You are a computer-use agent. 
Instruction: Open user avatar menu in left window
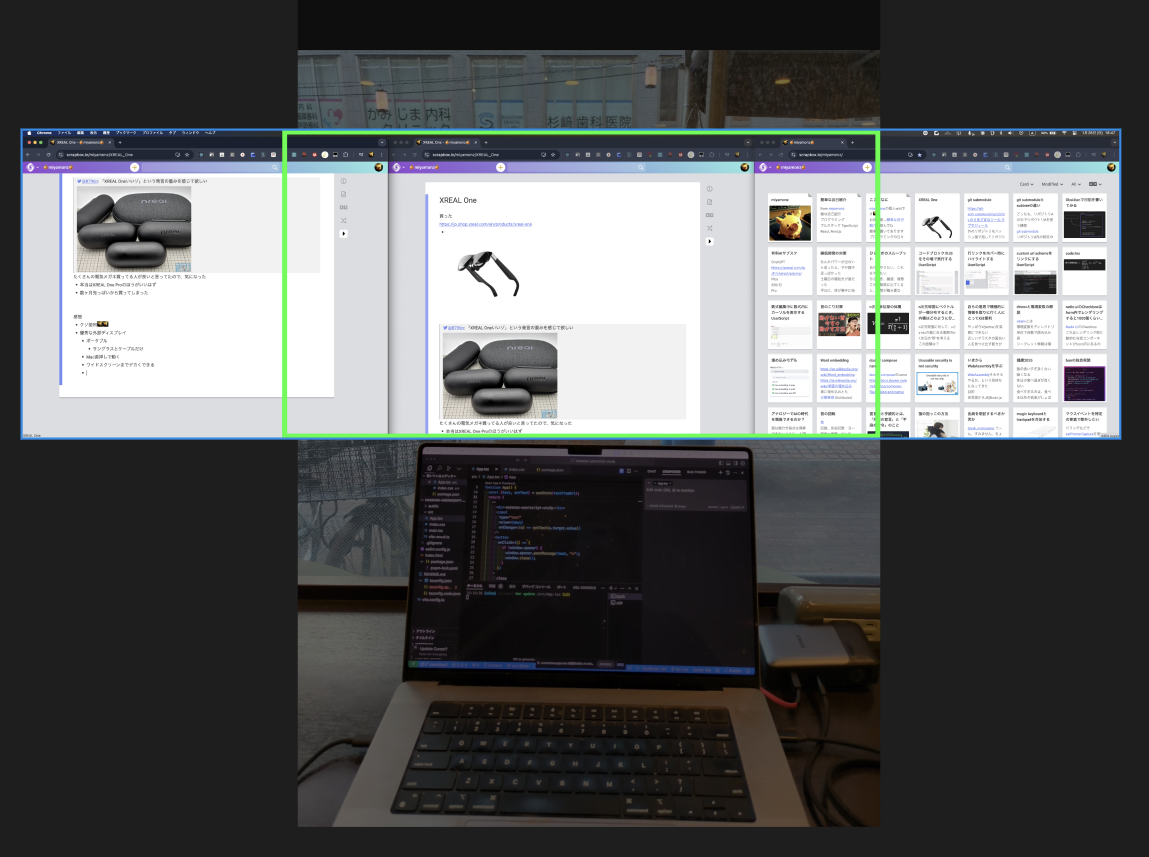(x=378, y=167)
